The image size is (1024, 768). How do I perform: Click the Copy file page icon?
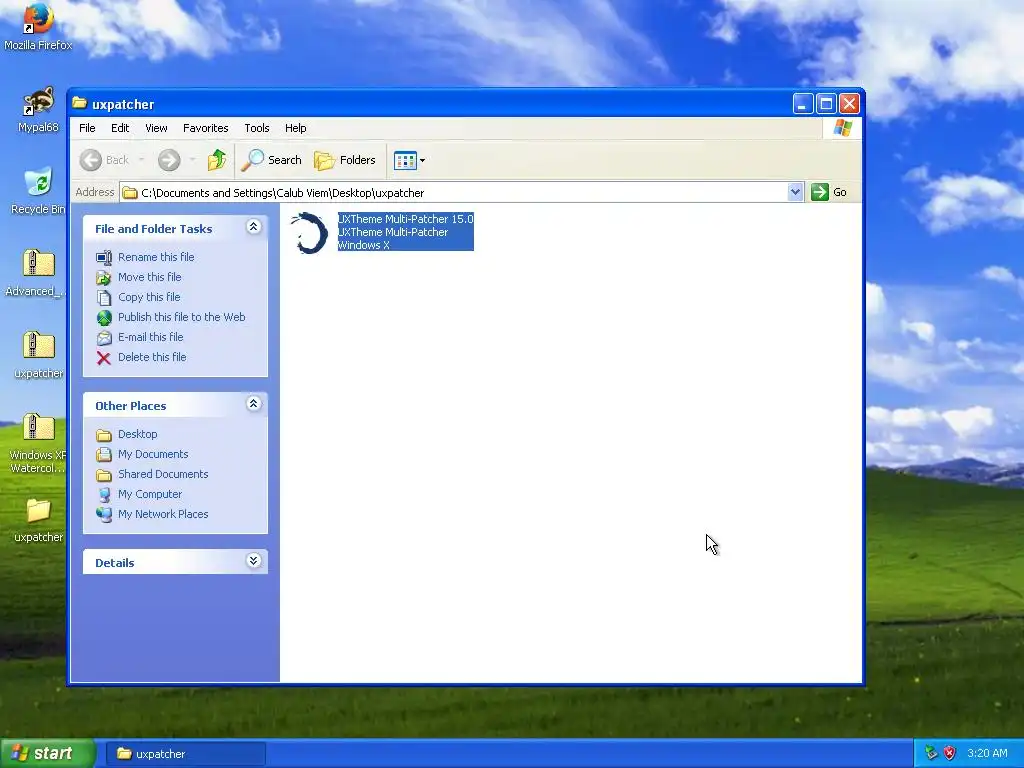104,298
